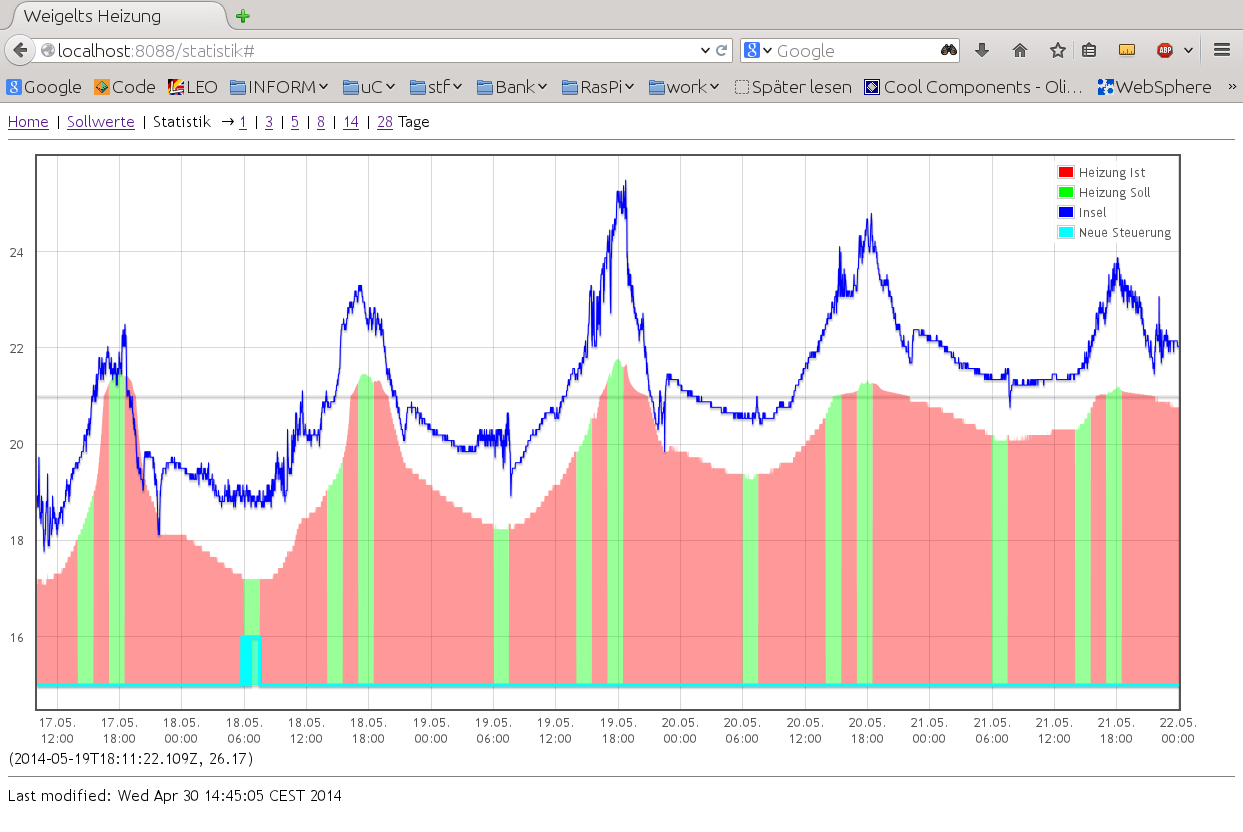The image size is (1243, 832).
Task: Expand the INFORM bookmarks folder
Action: pyautogui.click(x=280, y=87)
